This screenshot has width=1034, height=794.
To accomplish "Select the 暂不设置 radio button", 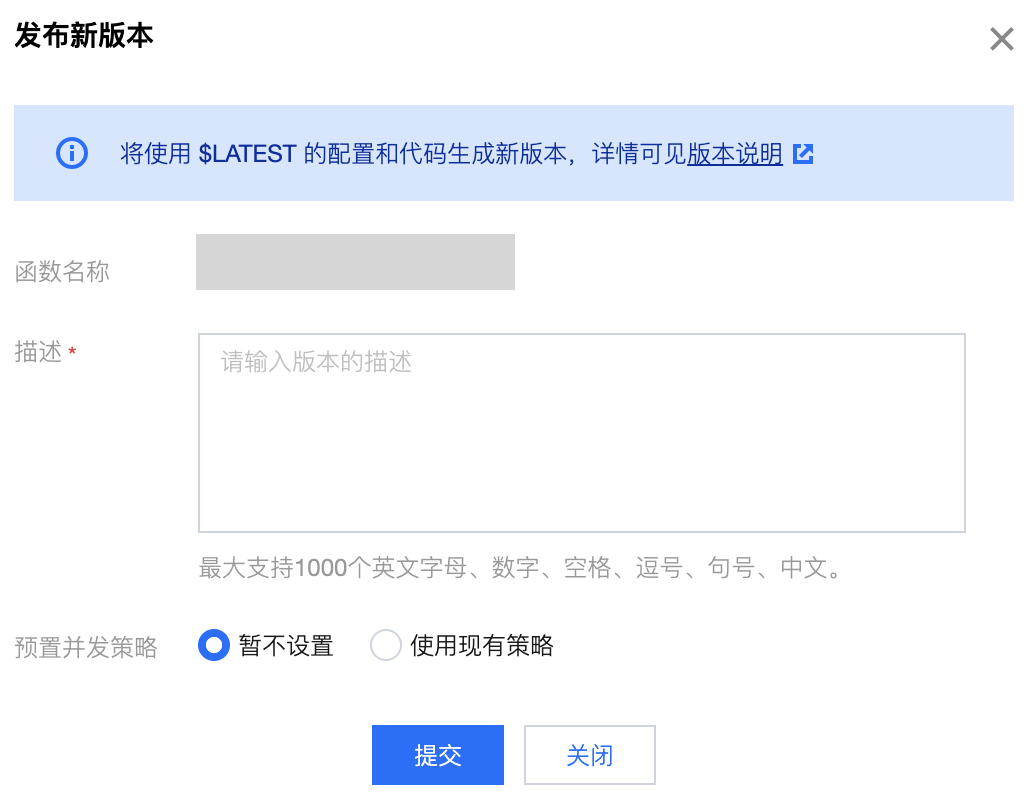I will coord(214,645).
